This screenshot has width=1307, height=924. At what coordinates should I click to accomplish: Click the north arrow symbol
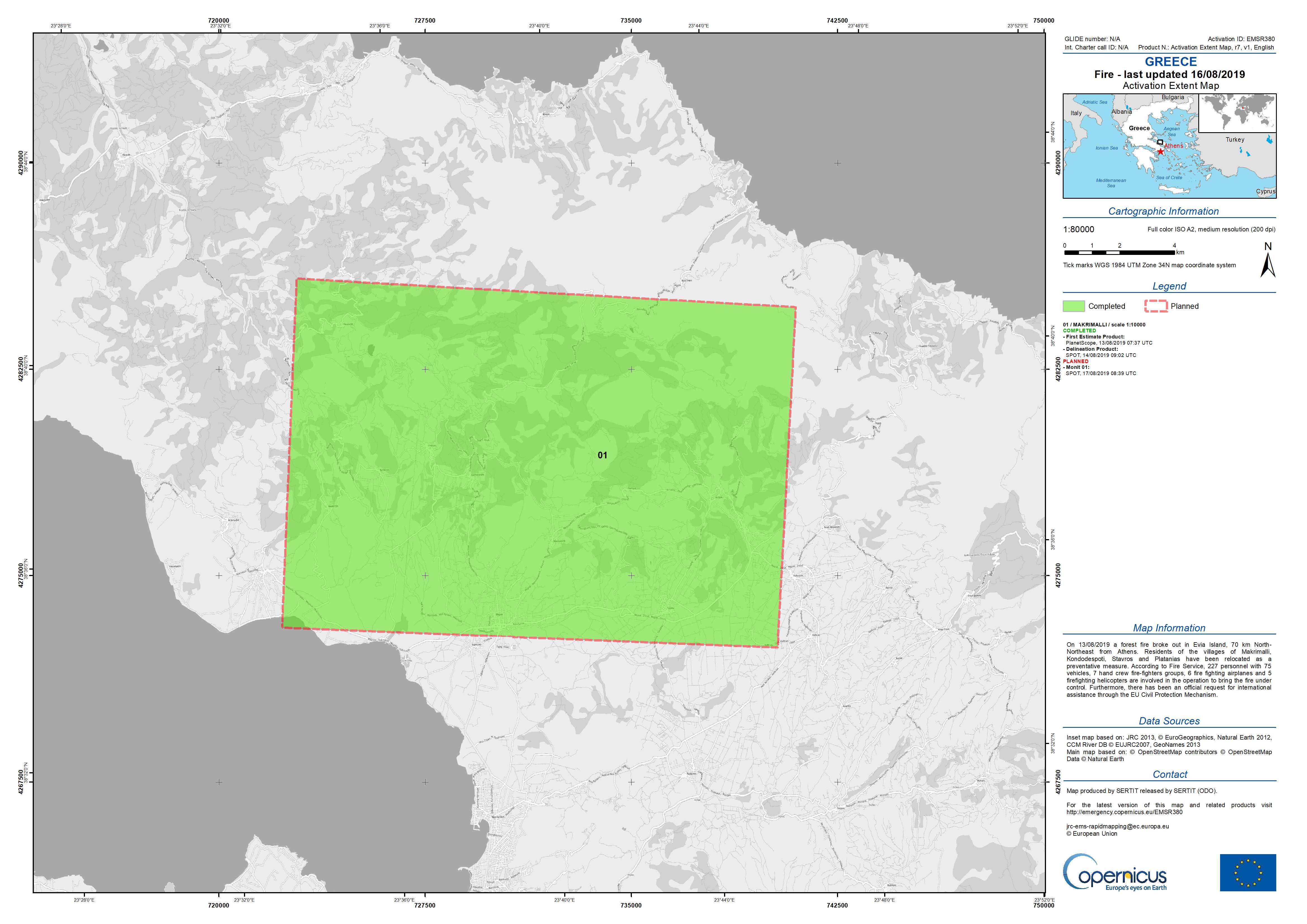pyautogui.click(x=1267, y=265)
